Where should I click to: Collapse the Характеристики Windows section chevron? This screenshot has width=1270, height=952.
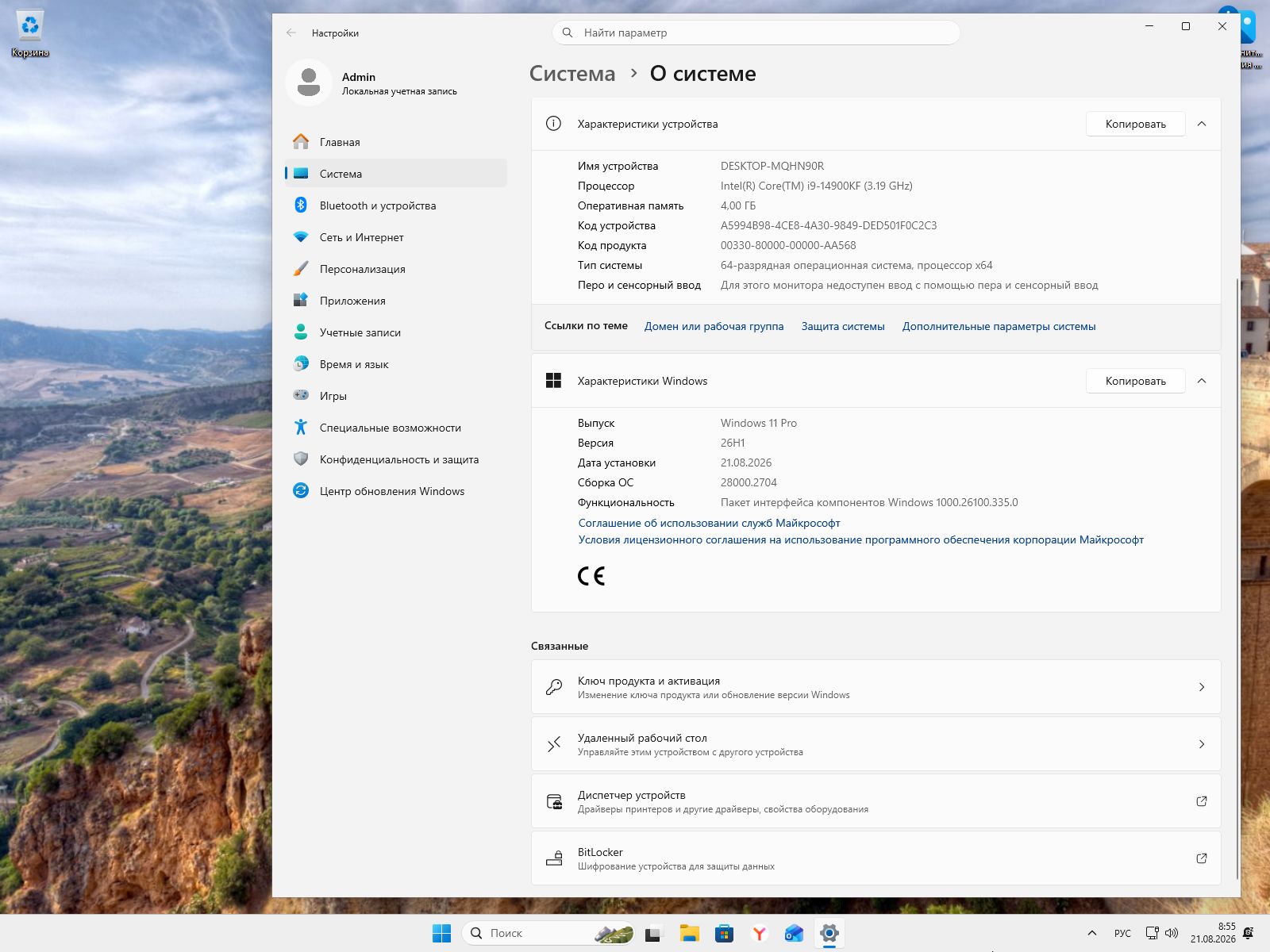tap(1202, 381)
